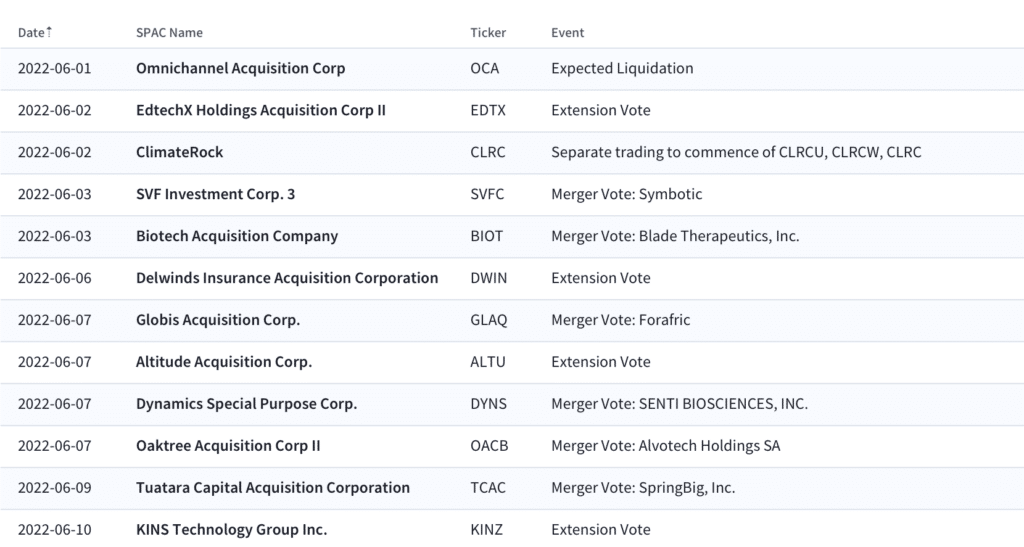This screenshot has height=547, width=1024.
Task: Select the ClimateRock SPAC name
Action: [180, 152]
